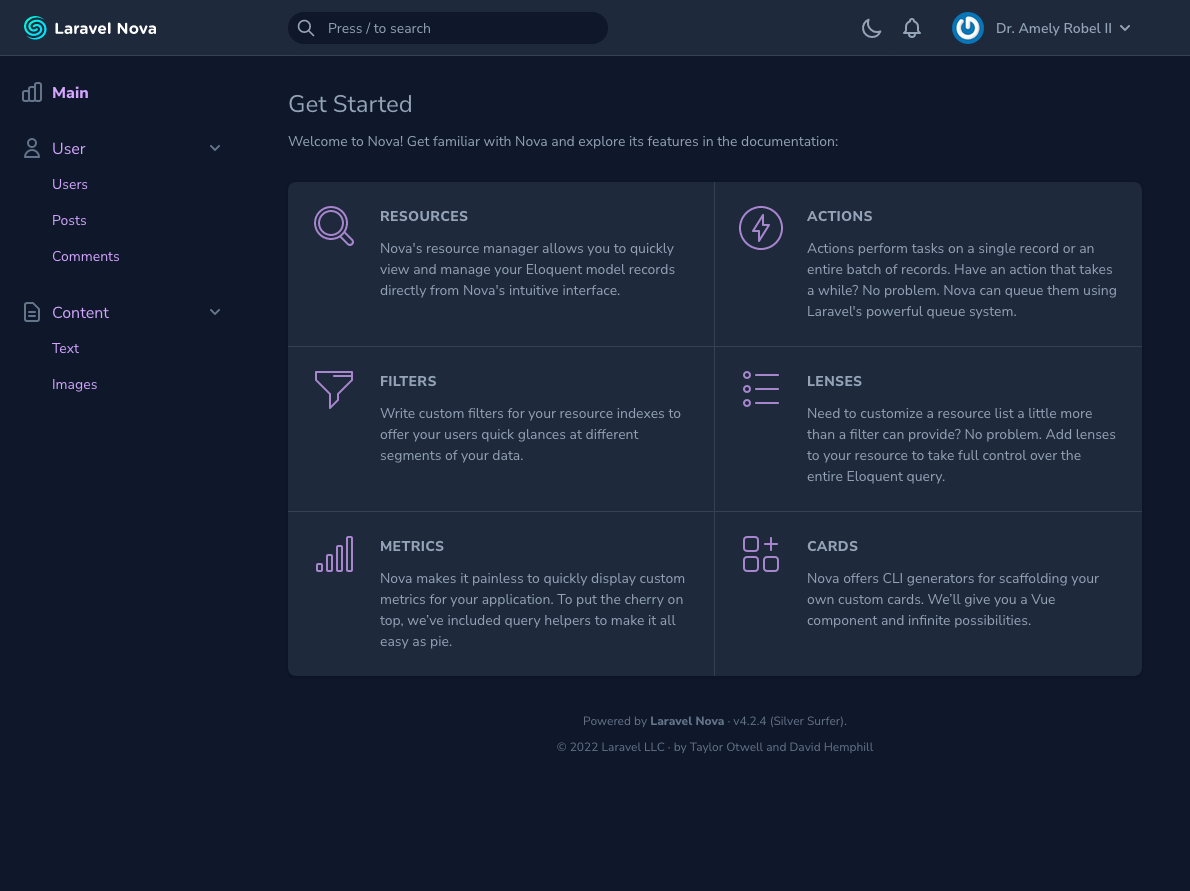Open the RESOURCES documentation heading

[423, 216]
